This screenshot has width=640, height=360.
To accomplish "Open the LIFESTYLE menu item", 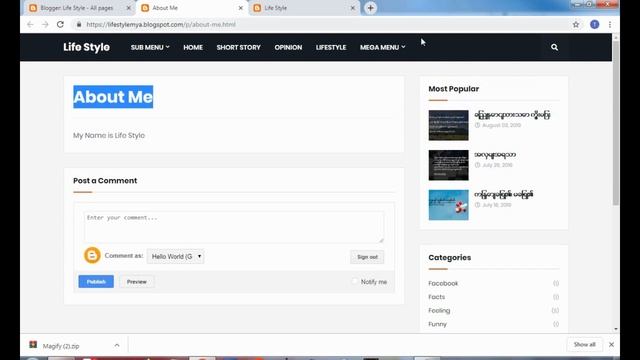I will coord(331,47).
